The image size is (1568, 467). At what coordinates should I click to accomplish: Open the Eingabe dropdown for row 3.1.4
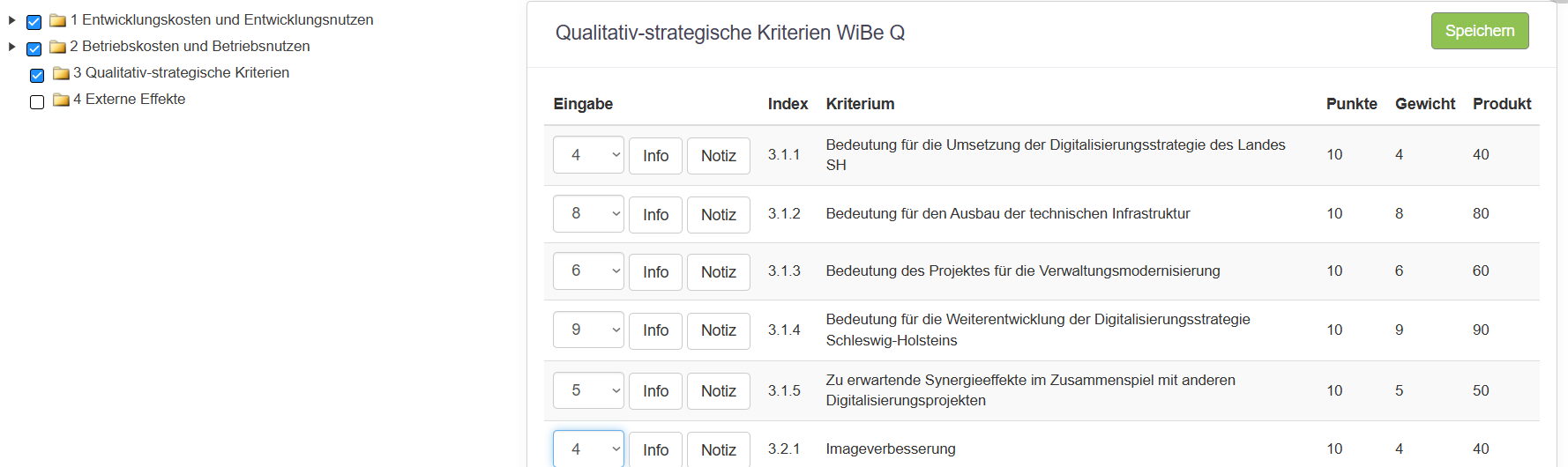pyautogui.click(x=588, y=330)
